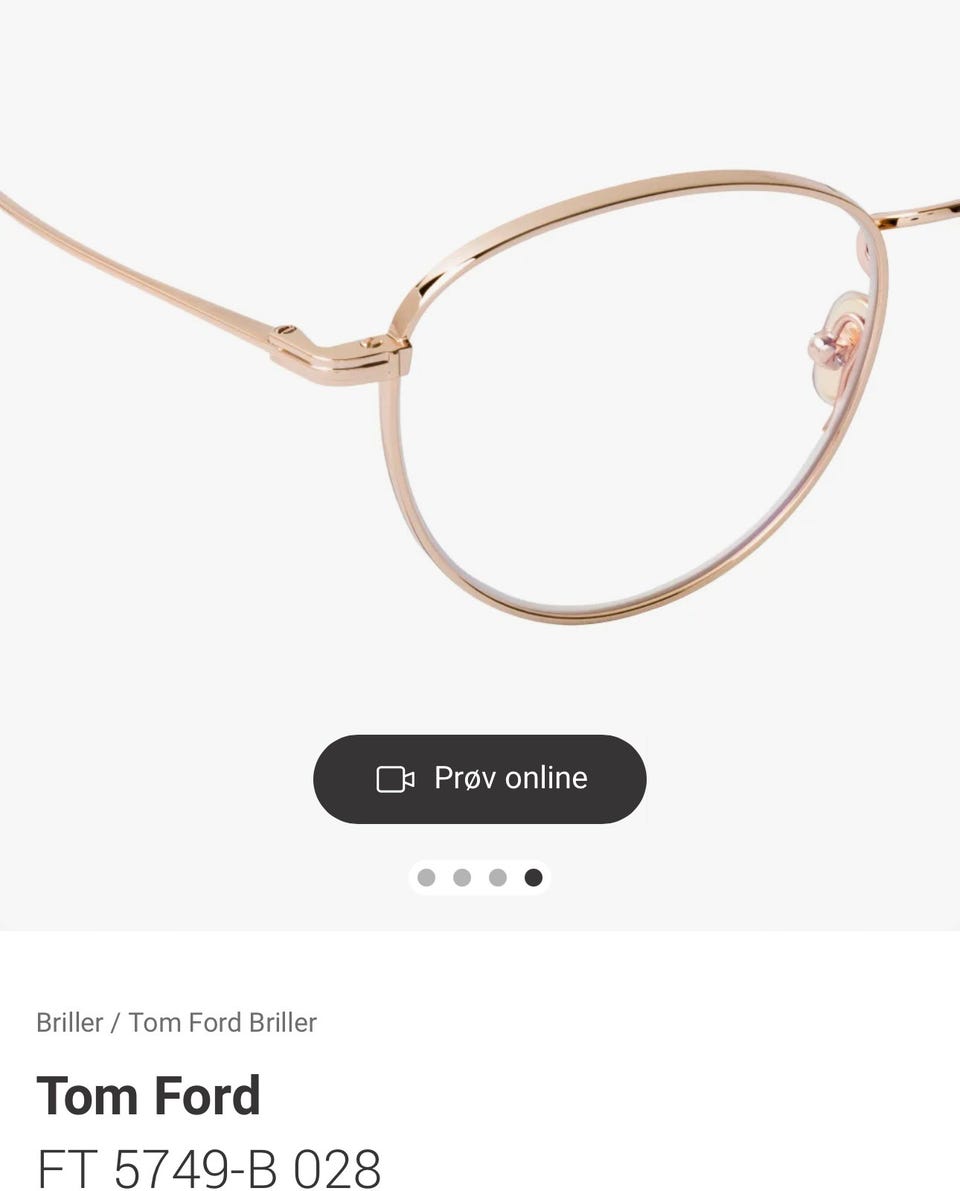The image size is (960, 1191).
Task: Click the active fourth carousel dot
Action: (533, 877)
